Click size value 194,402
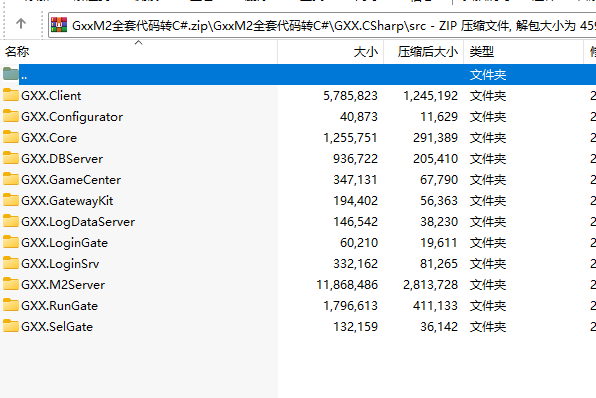The height and width of the screenshot is (398, 596). (355, 201)
